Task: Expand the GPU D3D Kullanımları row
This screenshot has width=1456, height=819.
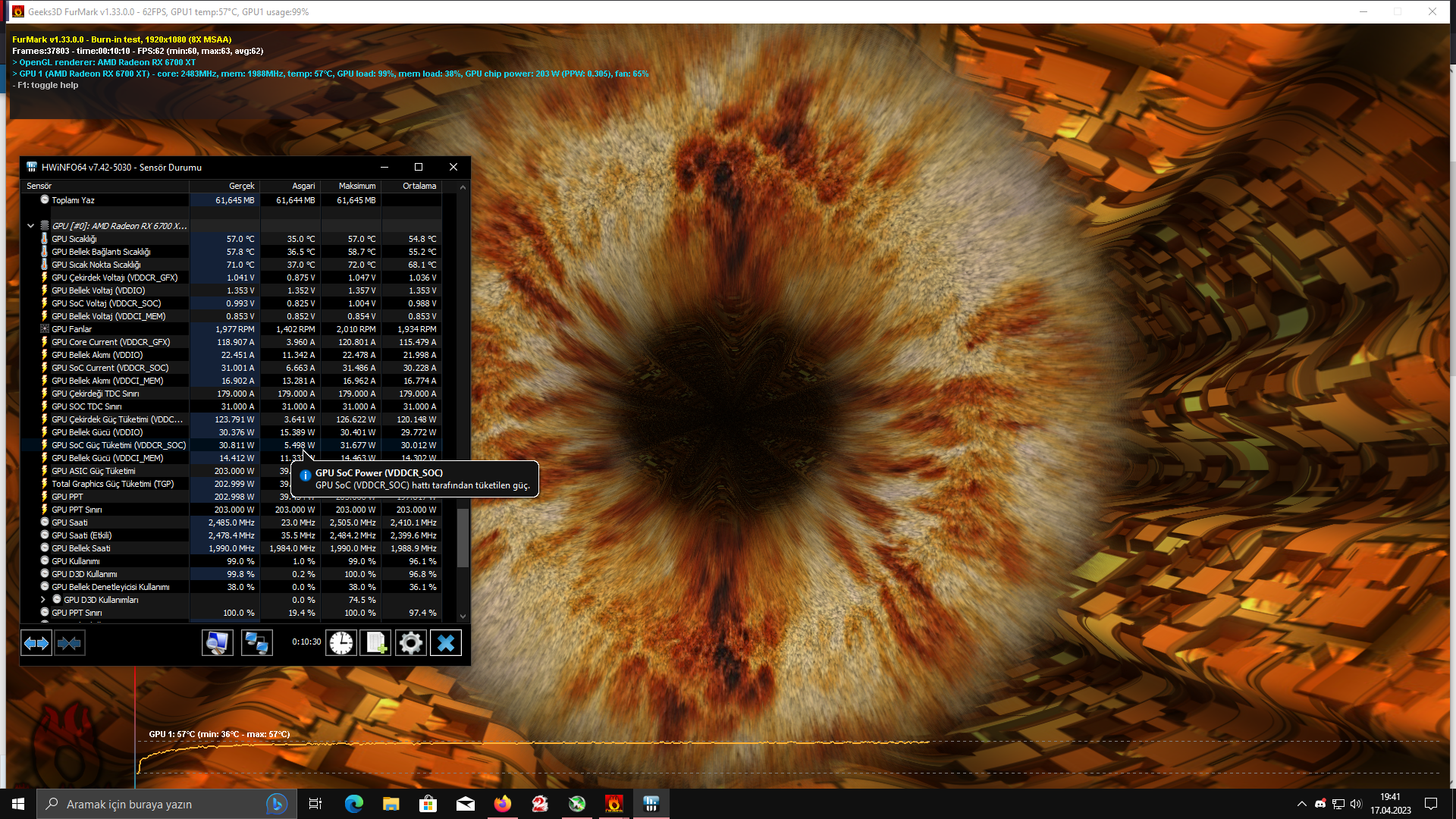Action: pyautogui.click(x=43, y=600)
